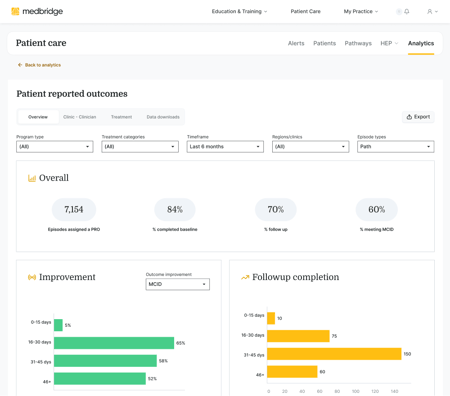Click the green 65% improvement bar
This screenshot has width=450, height=396.
coord(114,343)
